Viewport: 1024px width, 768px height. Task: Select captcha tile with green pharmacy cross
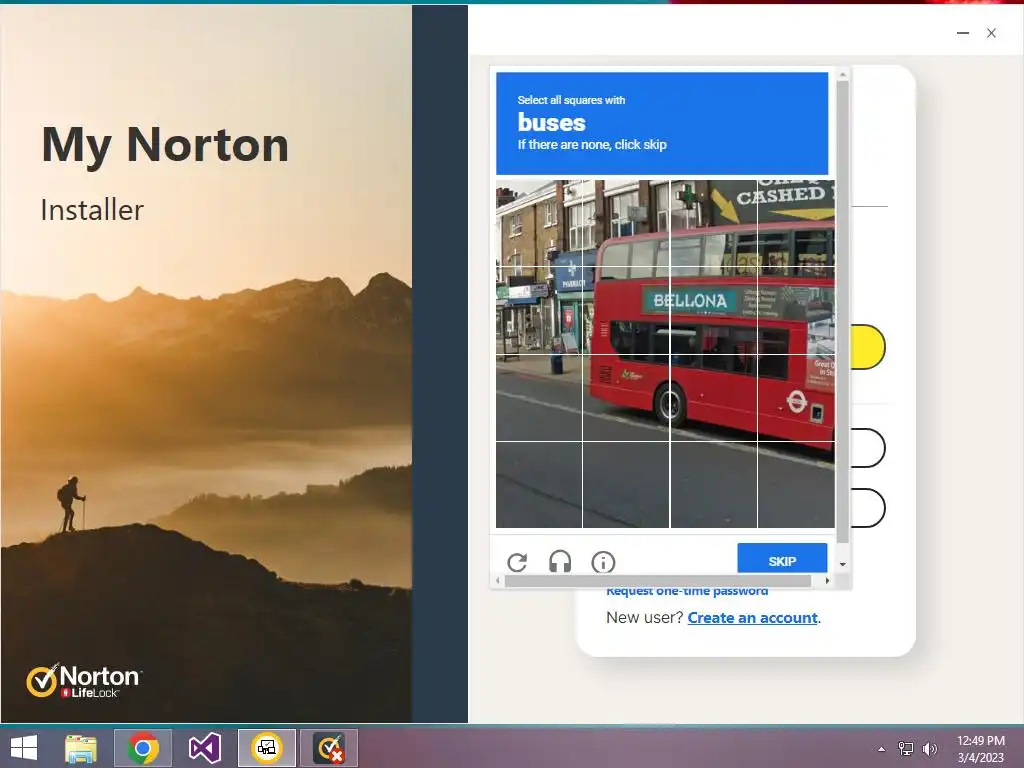pyautogui.click(x=713, y=223)
